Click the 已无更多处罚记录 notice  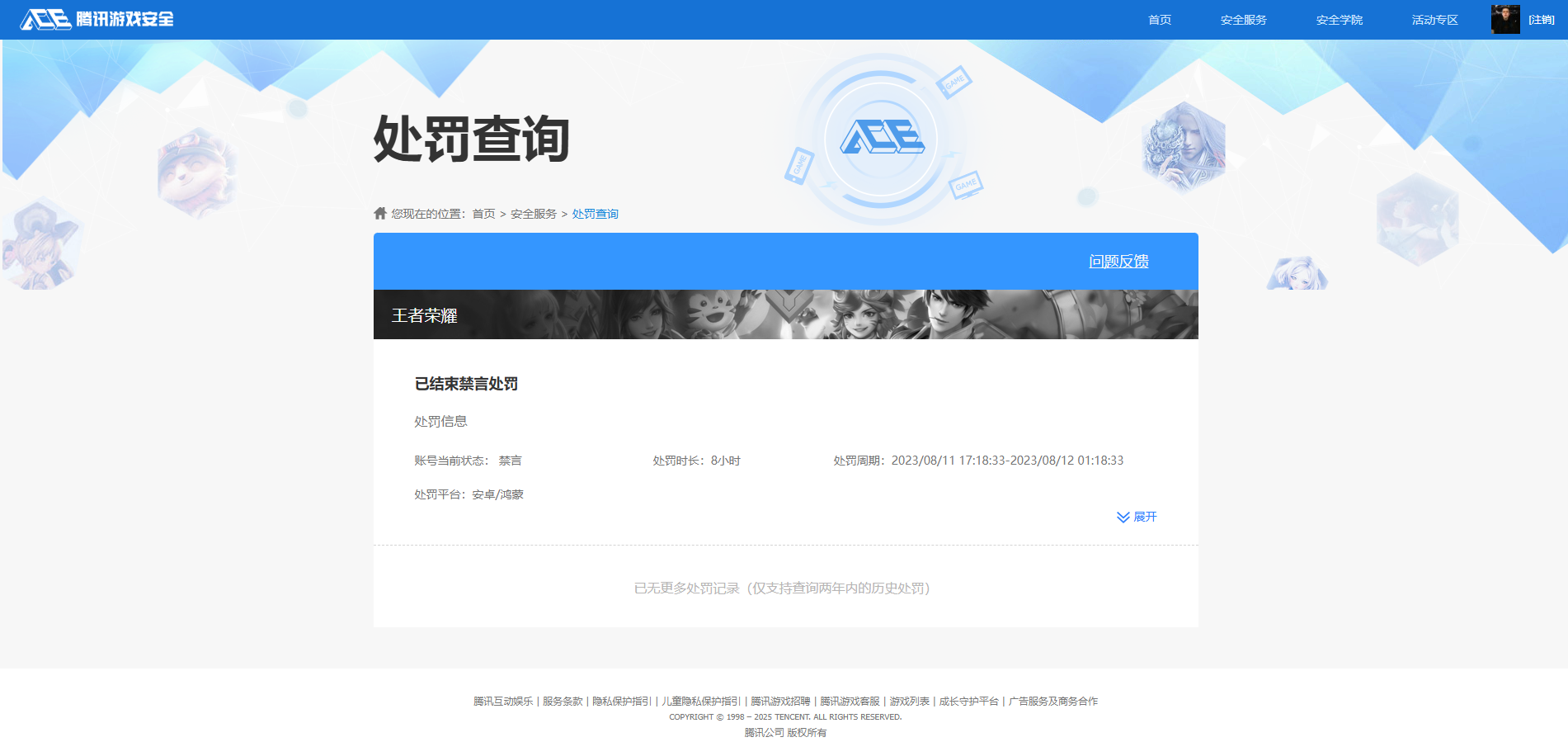click(782, 588)
